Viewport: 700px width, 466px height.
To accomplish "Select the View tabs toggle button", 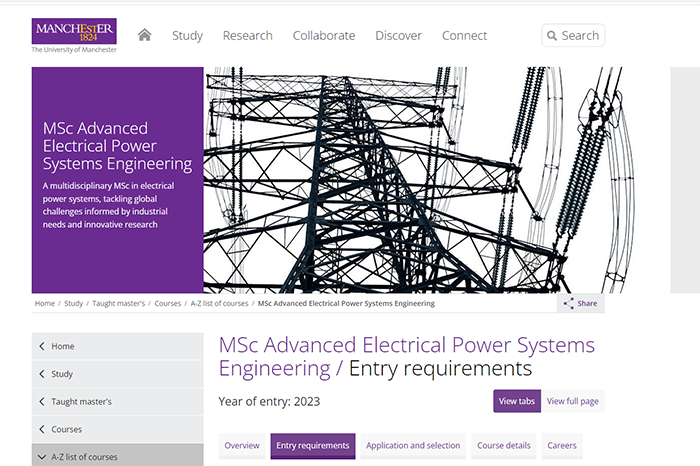I will pyautogui.click(x=517, y=401).
